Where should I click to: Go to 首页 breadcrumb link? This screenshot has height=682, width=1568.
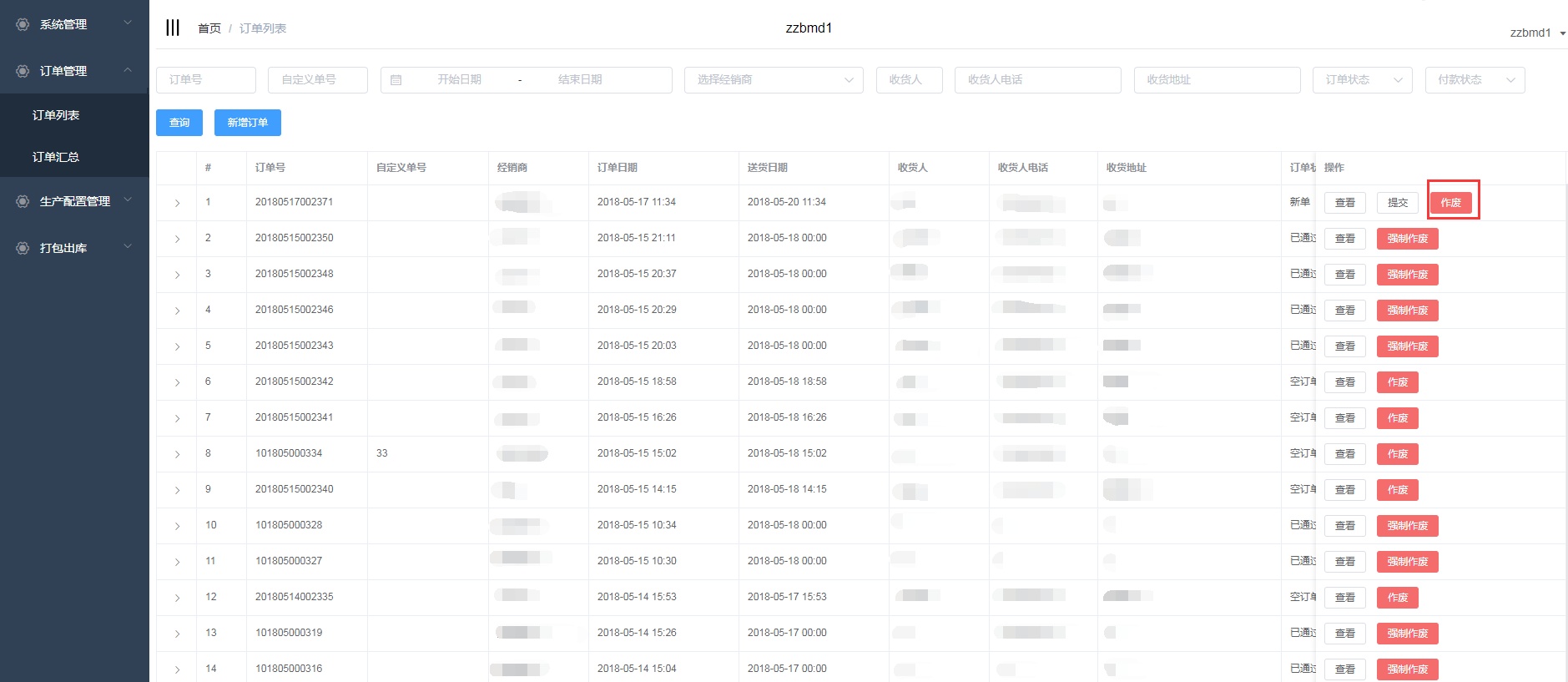coord(209,28)
